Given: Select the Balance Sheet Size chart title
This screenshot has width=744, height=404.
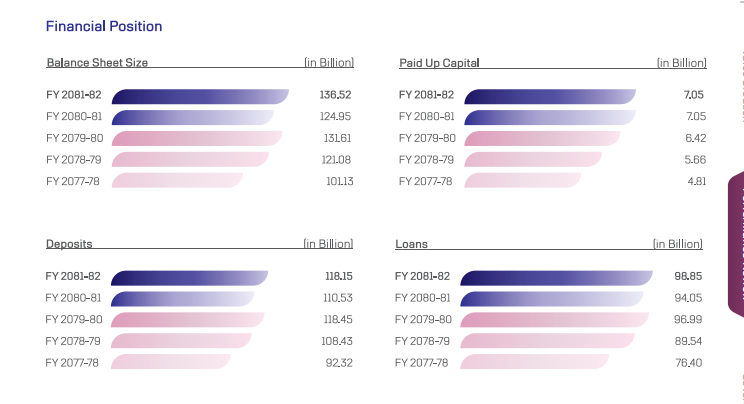Looking at the screenshot, I should [x=97, y=63].
